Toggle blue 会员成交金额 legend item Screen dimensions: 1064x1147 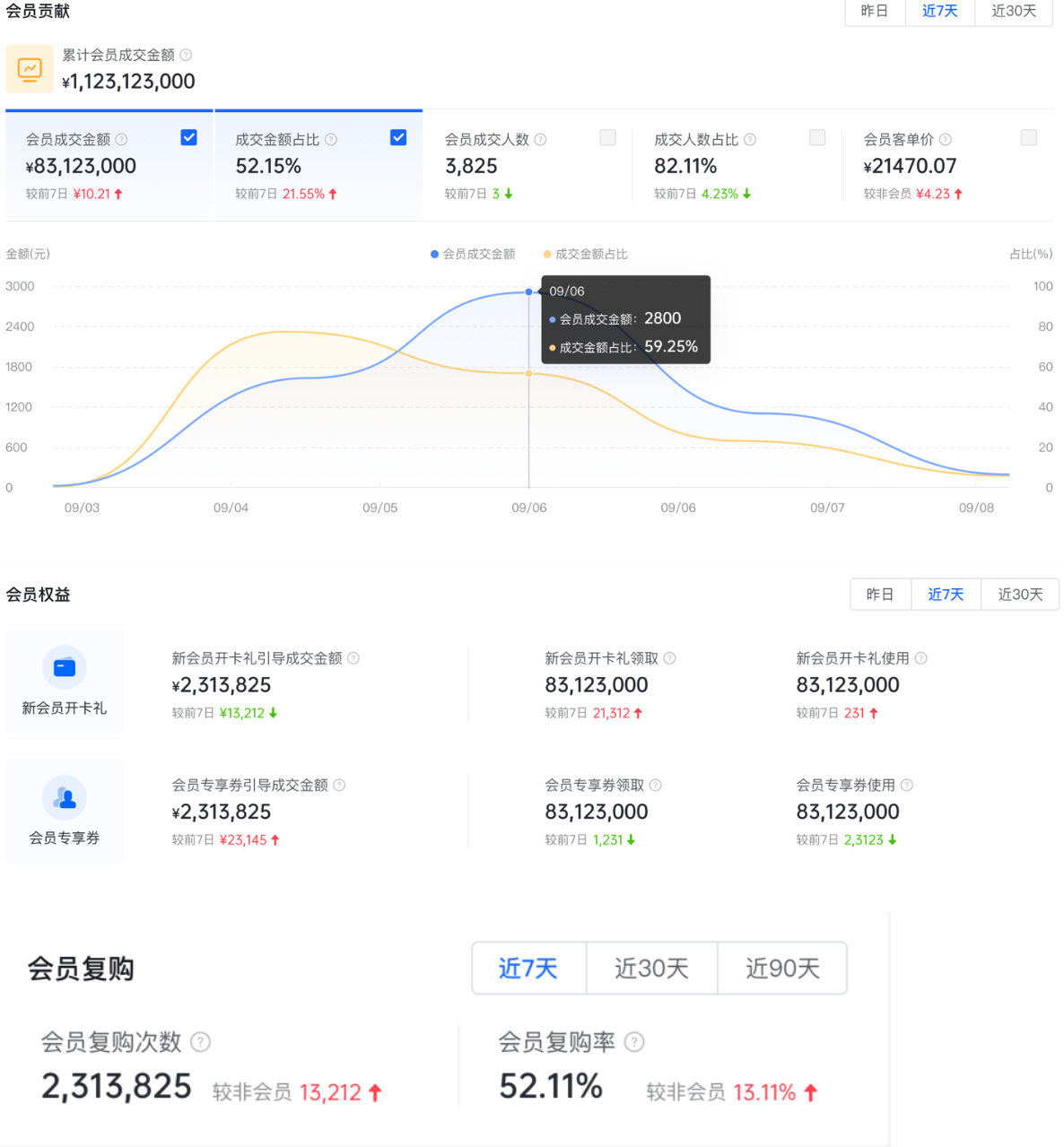click(474, 255)
